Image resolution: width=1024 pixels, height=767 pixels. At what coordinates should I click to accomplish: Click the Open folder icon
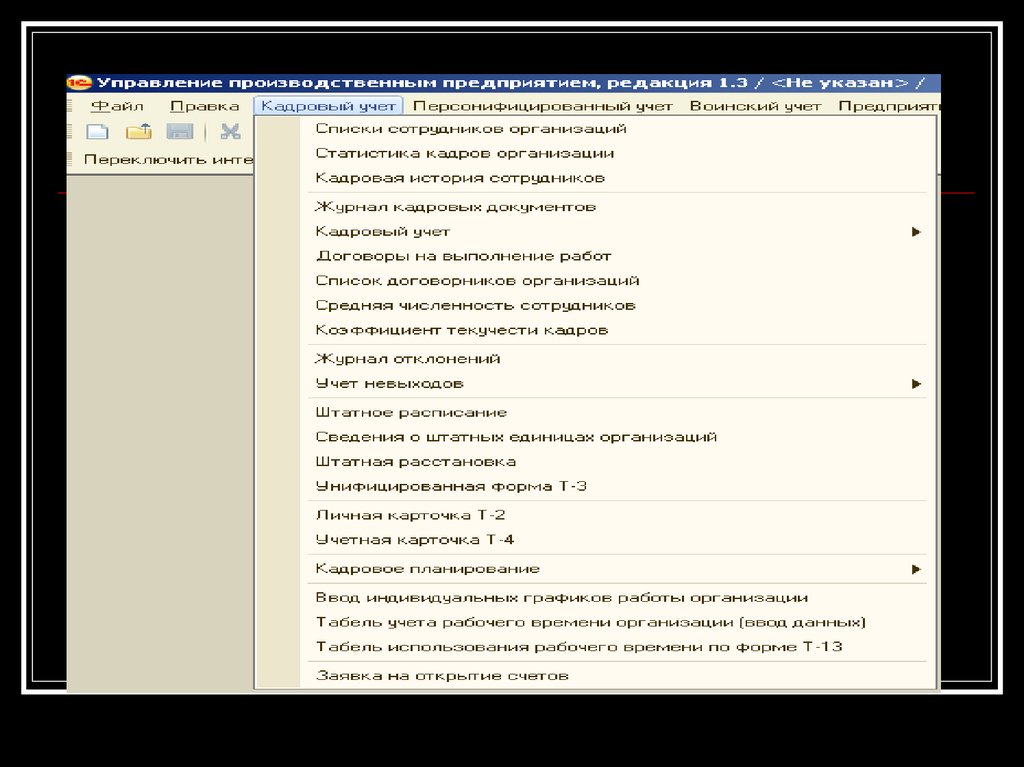point(138,132)
